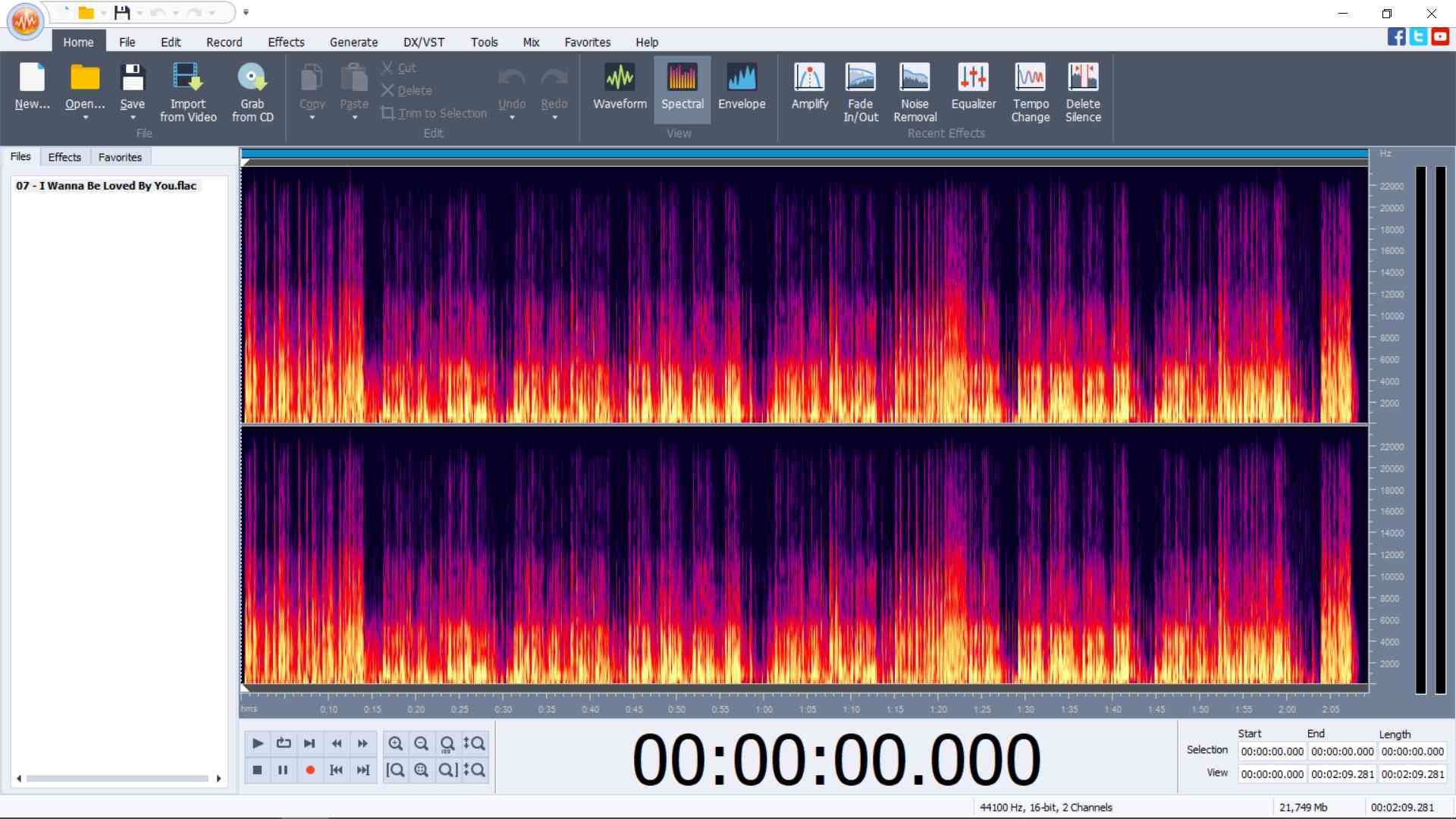Screen dimensions: 1456x819
Task: Click the Open folder icon in ribbon
Action: pyautogui.click(x=85, y=78)
